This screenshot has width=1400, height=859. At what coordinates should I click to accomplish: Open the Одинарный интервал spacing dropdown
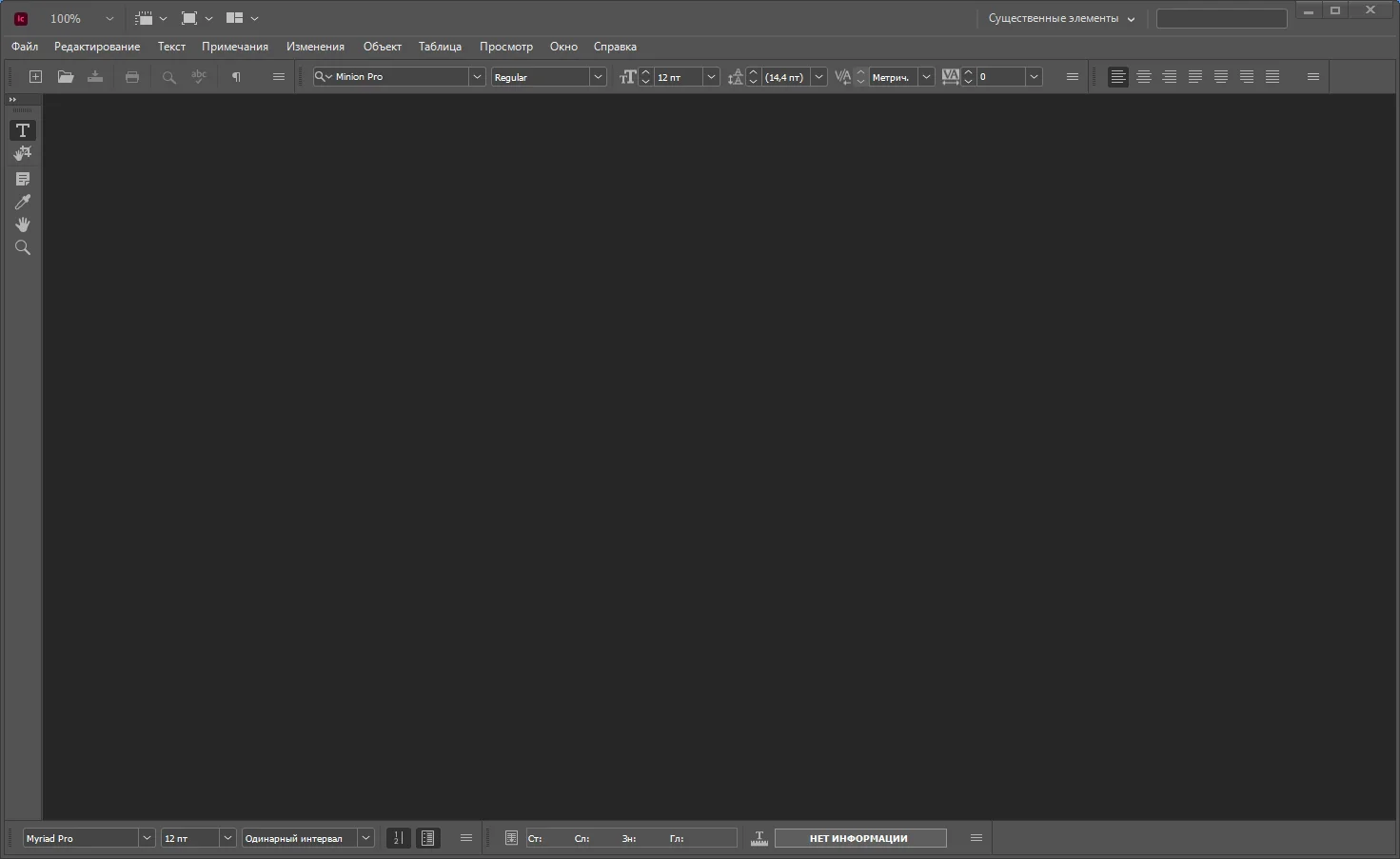(x=365, y=838)
